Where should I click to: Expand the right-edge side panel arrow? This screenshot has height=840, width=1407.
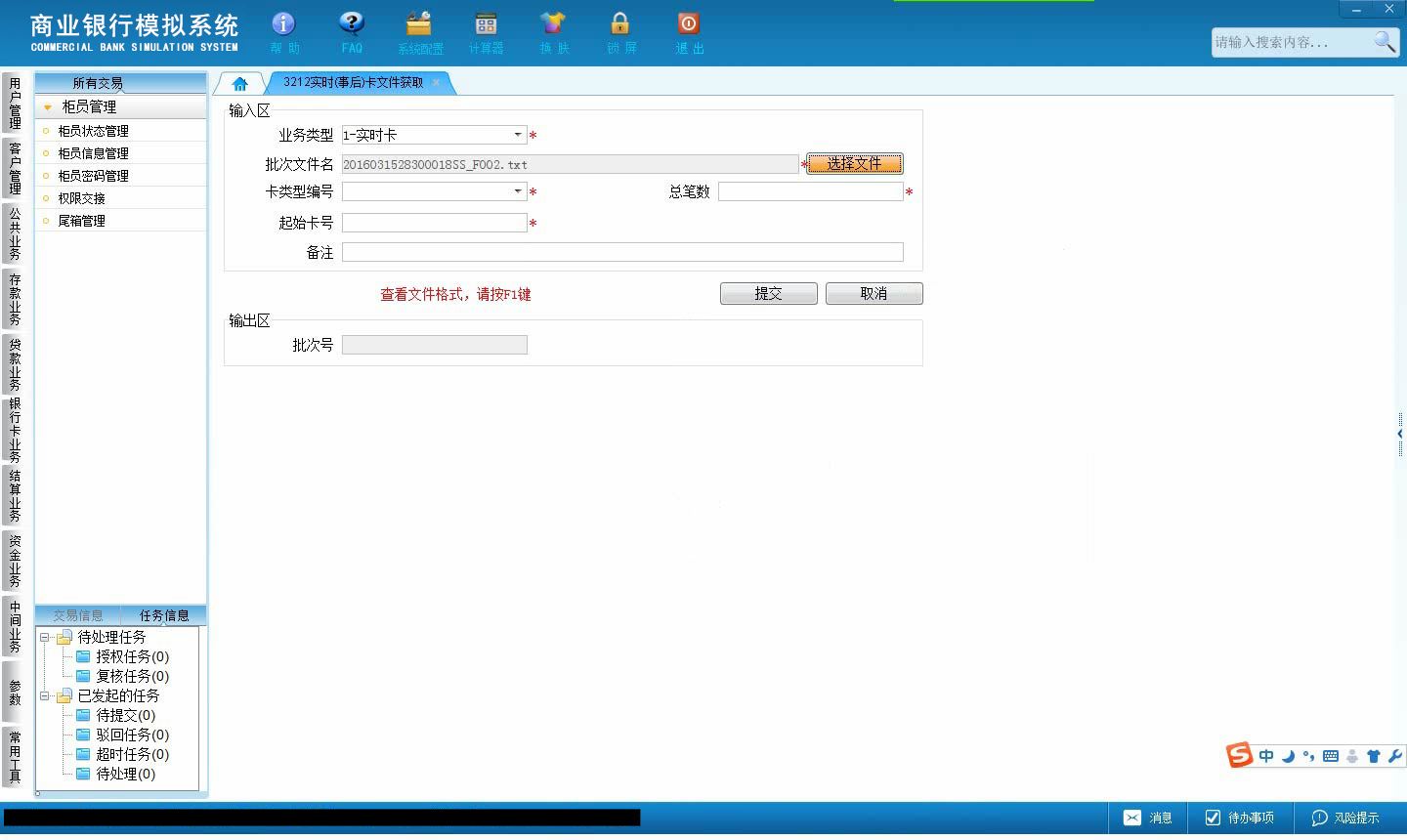point(1400,434)
